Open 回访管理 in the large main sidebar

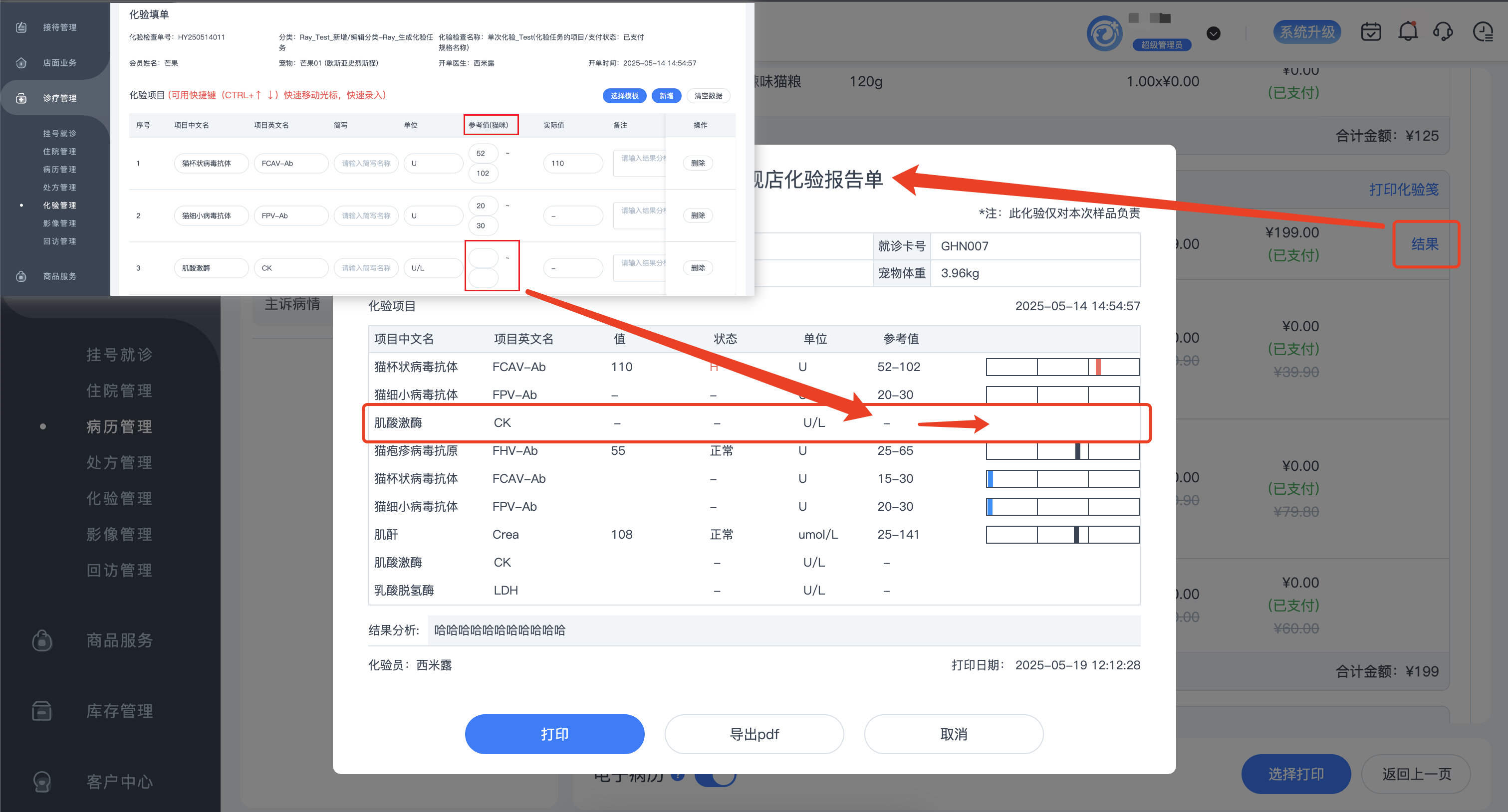pyautogui.click(x=119, y=571)
